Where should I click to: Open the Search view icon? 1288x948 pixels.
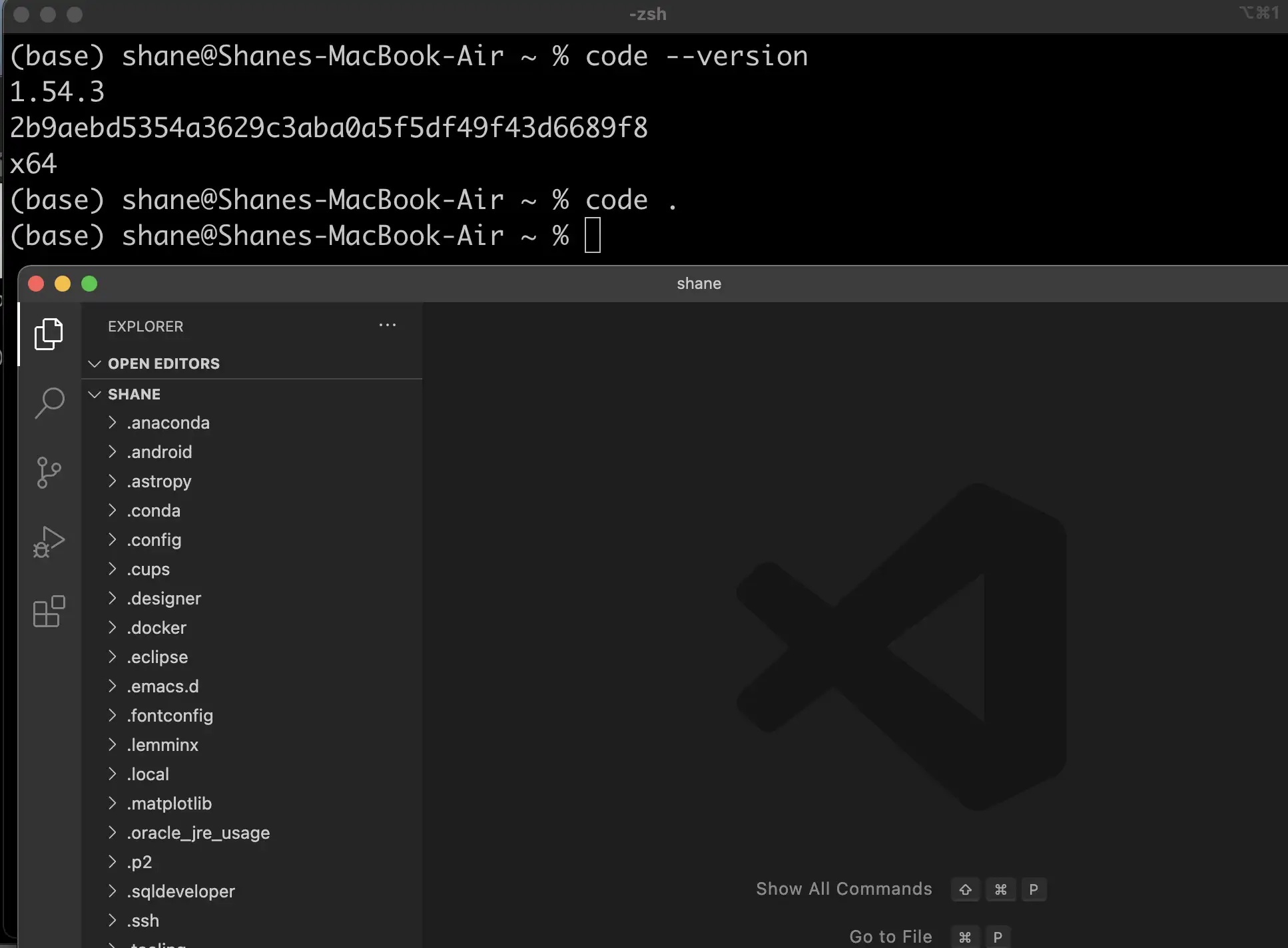tap(49, 403)
